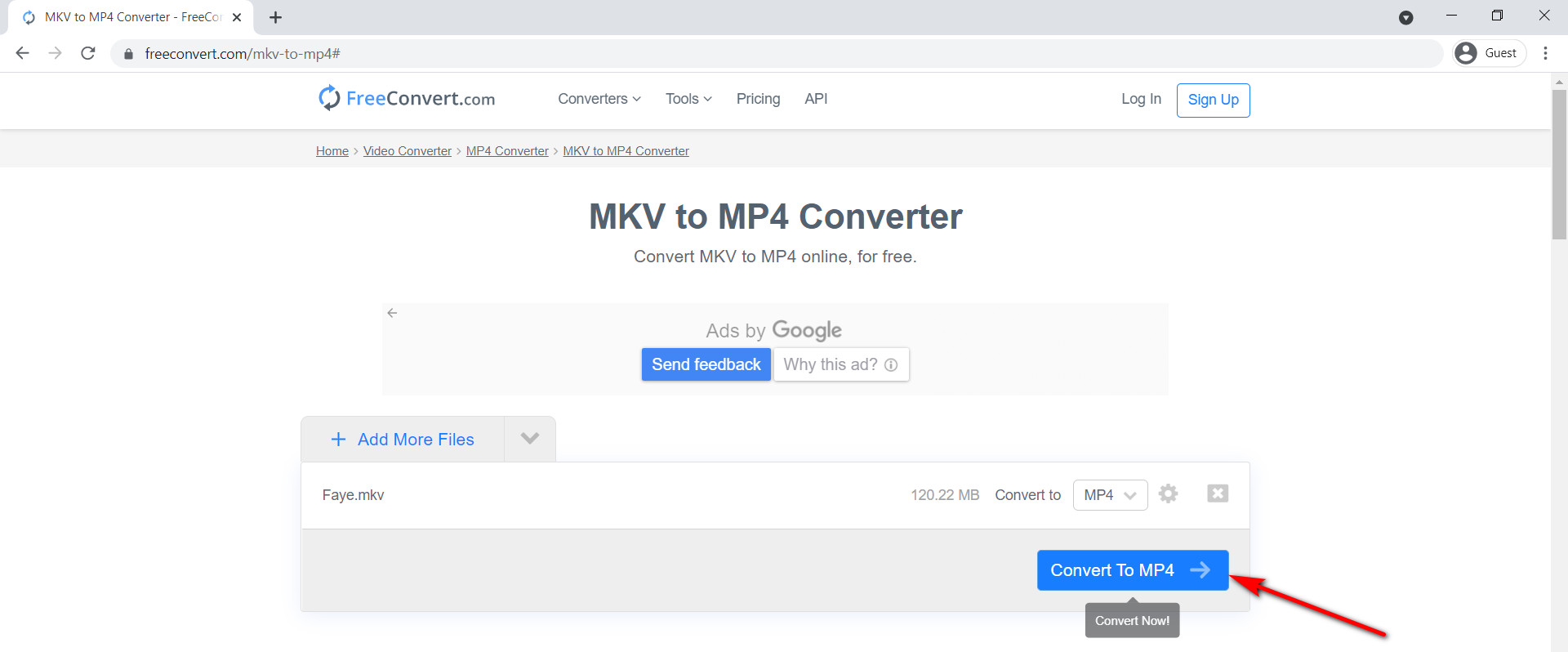1568x652 pixels.
Task: Open the Video Converter breadcrumb link
Action: click(x=408, y=151)
